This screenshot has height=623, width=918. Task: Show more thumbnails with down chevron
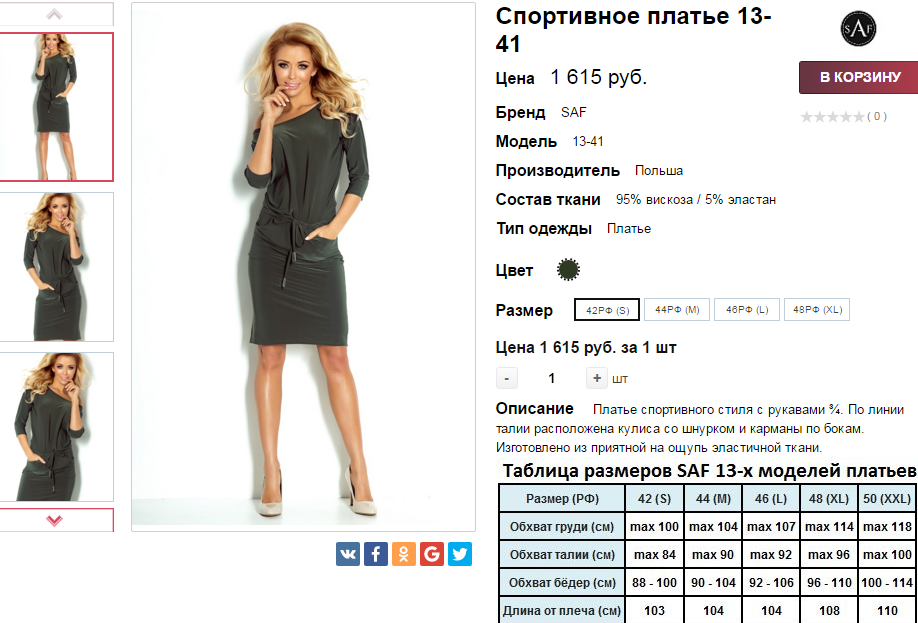click(x=54, y=519)
